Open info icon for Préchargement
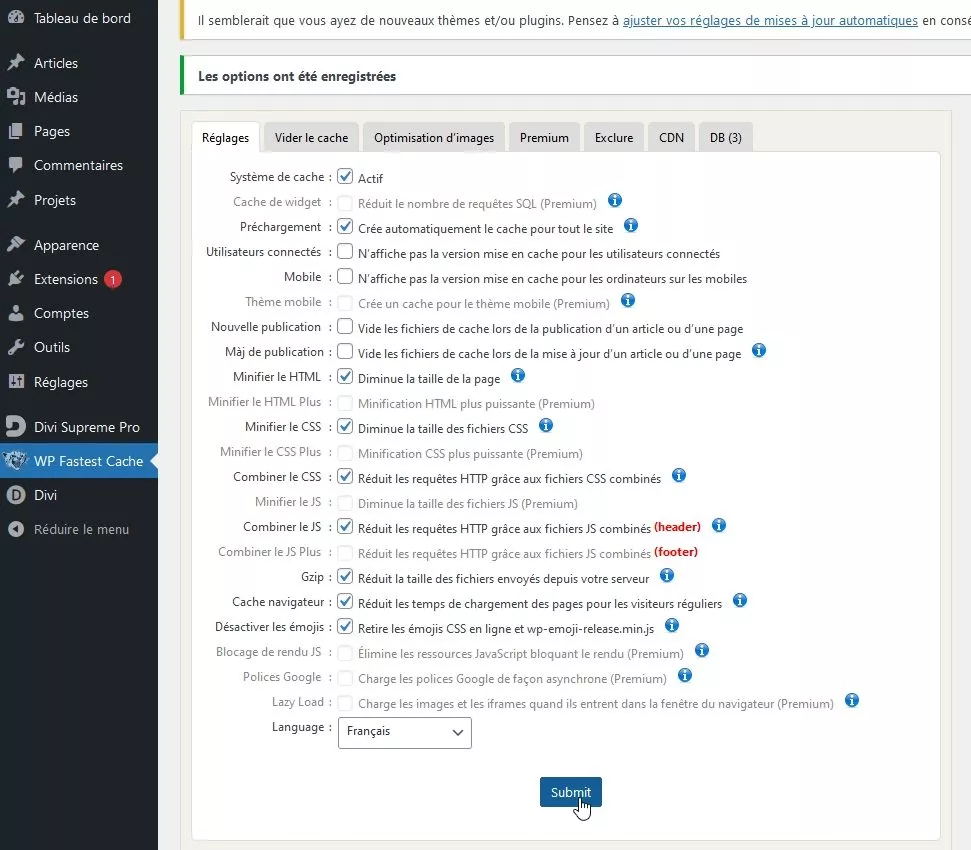The image size is (971, 850). pyautogui.click(x=630, y=225)
